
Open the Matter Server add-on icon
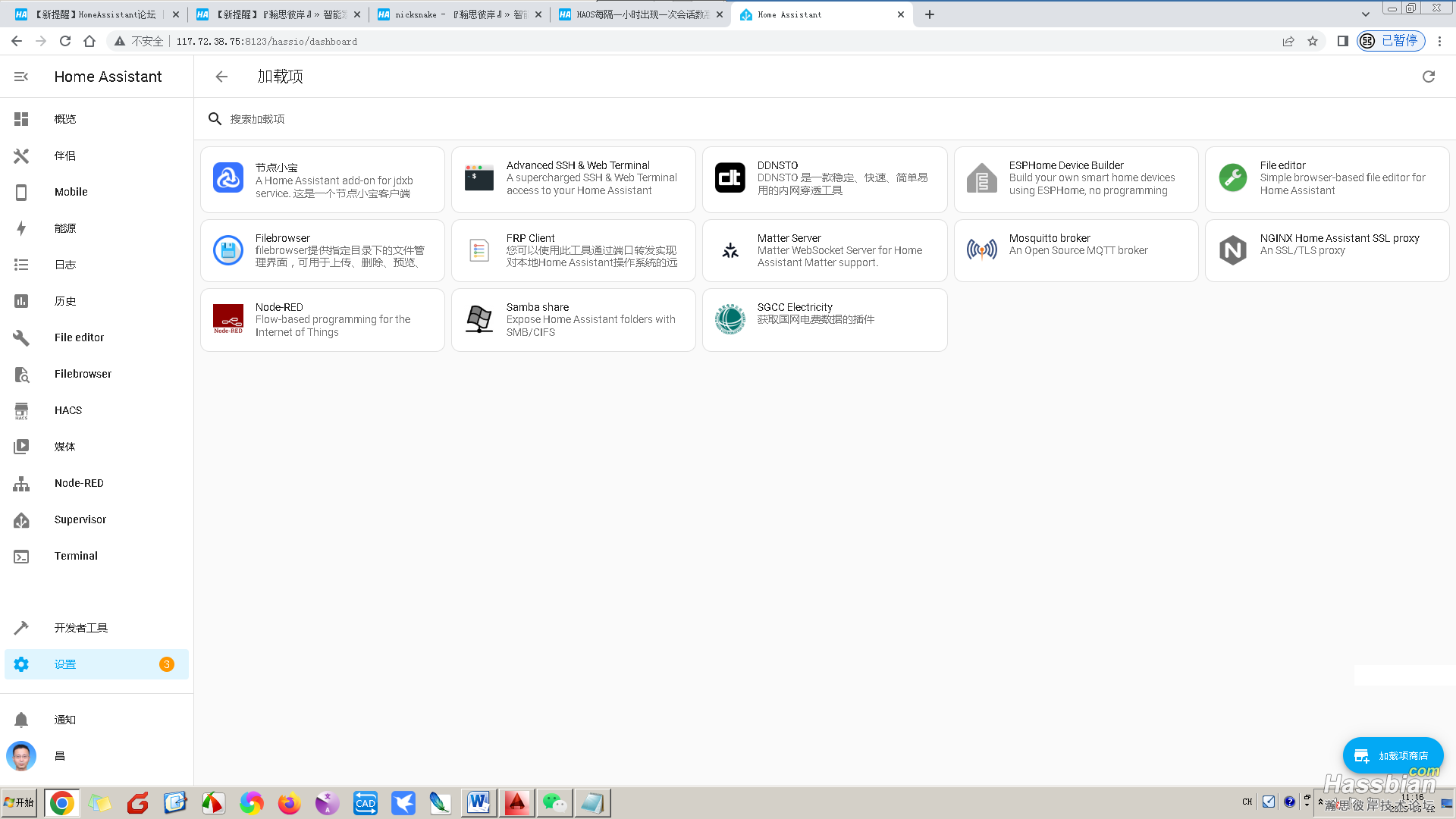coord(730,250)
